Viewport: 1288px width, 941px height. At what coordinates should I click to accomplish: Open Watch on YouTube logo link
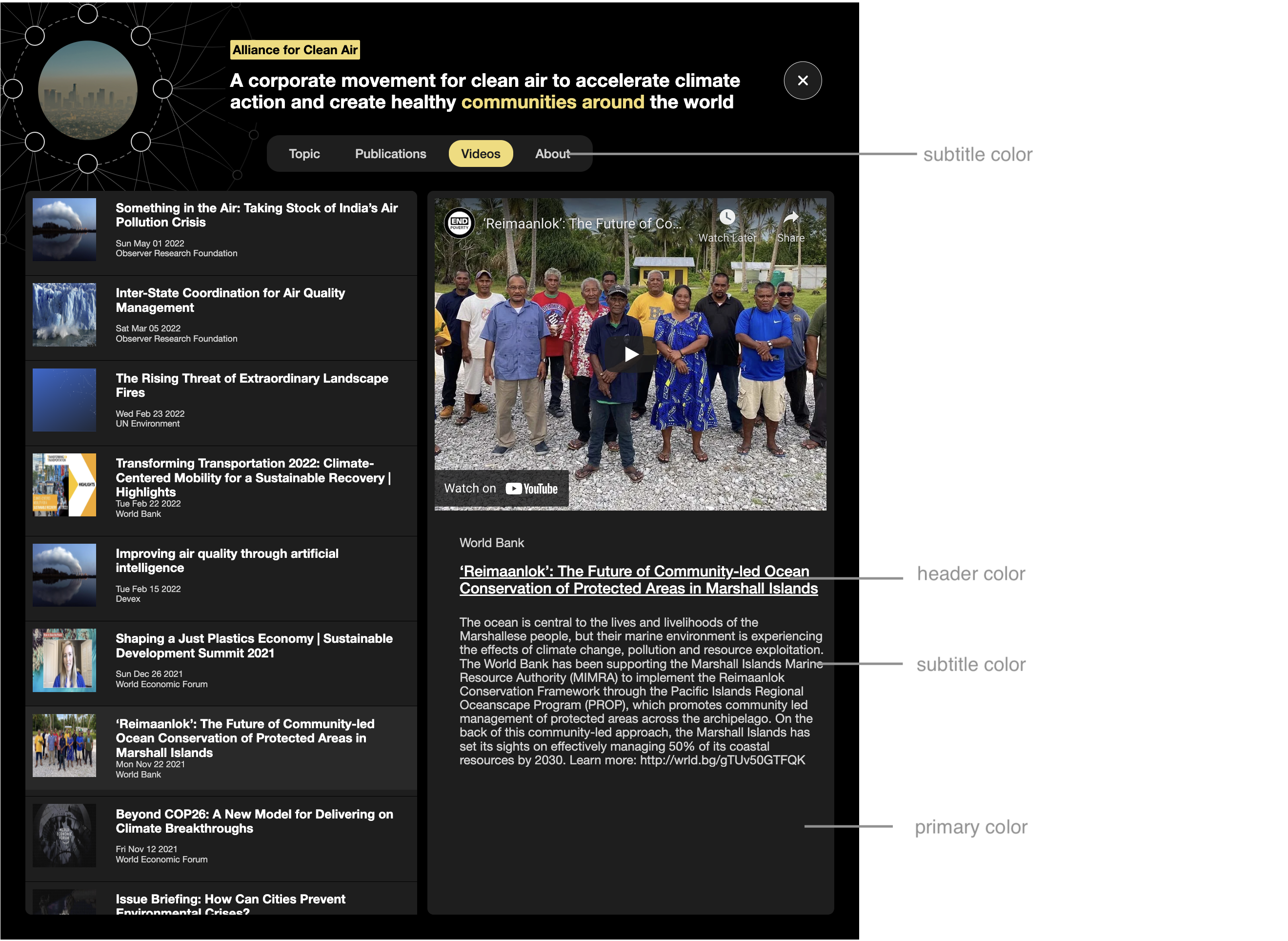point(531,489)
